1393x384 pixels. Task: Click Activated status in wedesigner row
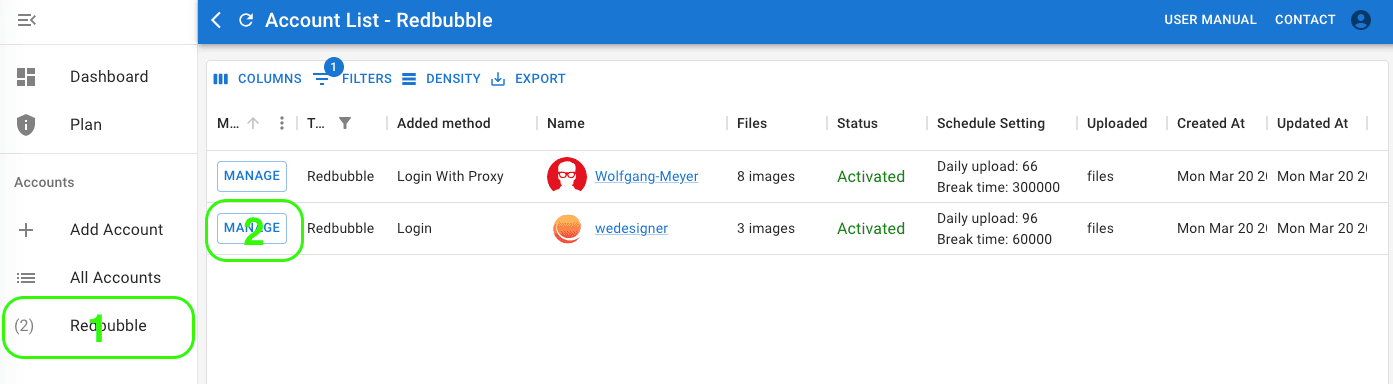(x=871, y=229)
